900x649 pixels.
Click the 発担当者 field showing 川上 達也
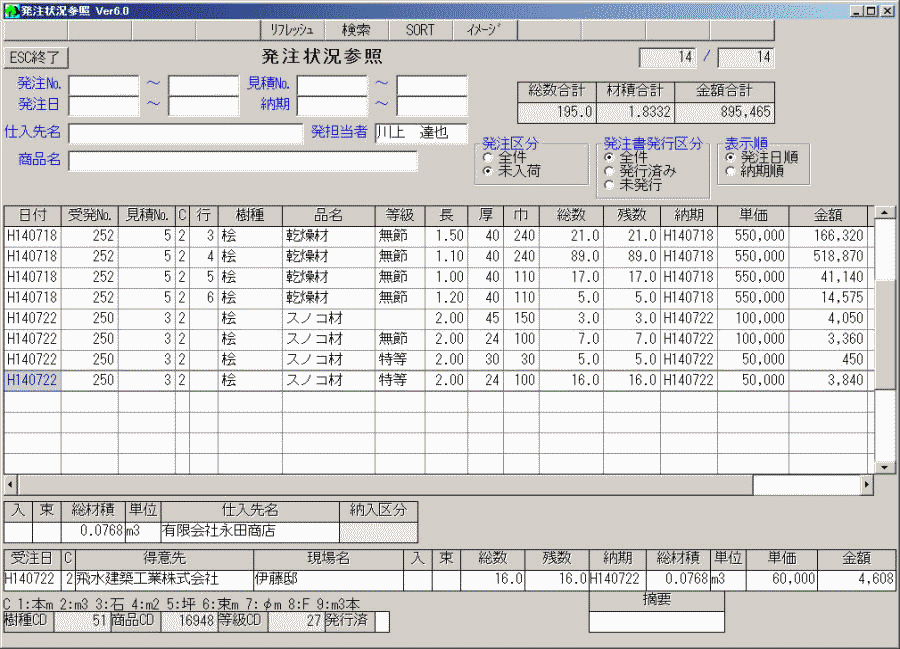(421, 133)
